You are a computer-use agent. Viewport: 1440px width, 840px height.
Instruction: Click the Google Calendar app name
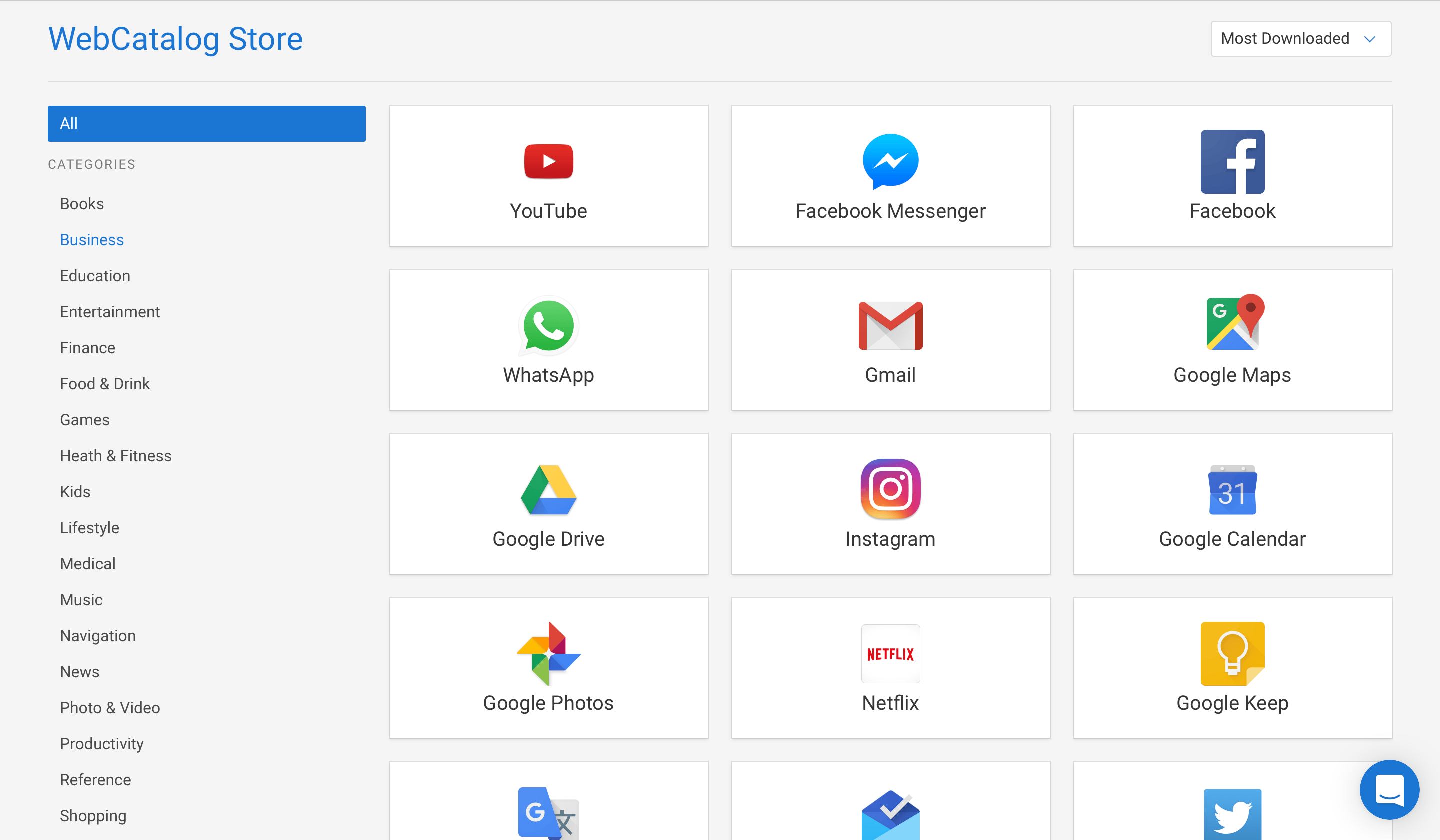click(1232, 539)
